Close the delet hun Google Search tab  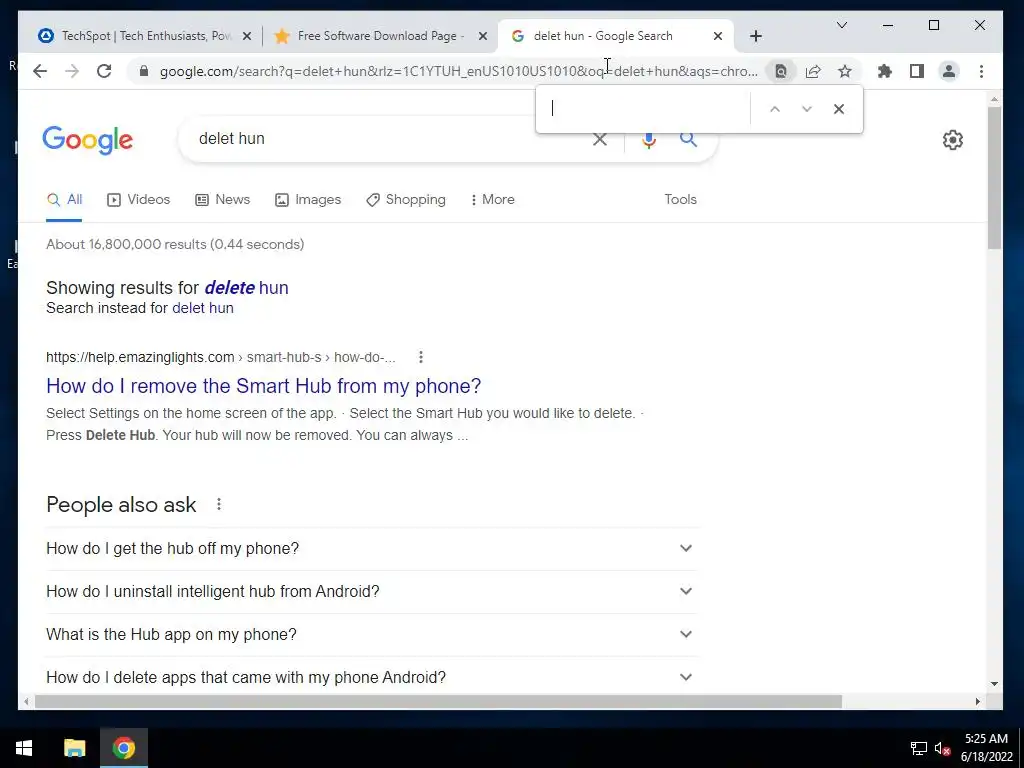coord(718,36)
